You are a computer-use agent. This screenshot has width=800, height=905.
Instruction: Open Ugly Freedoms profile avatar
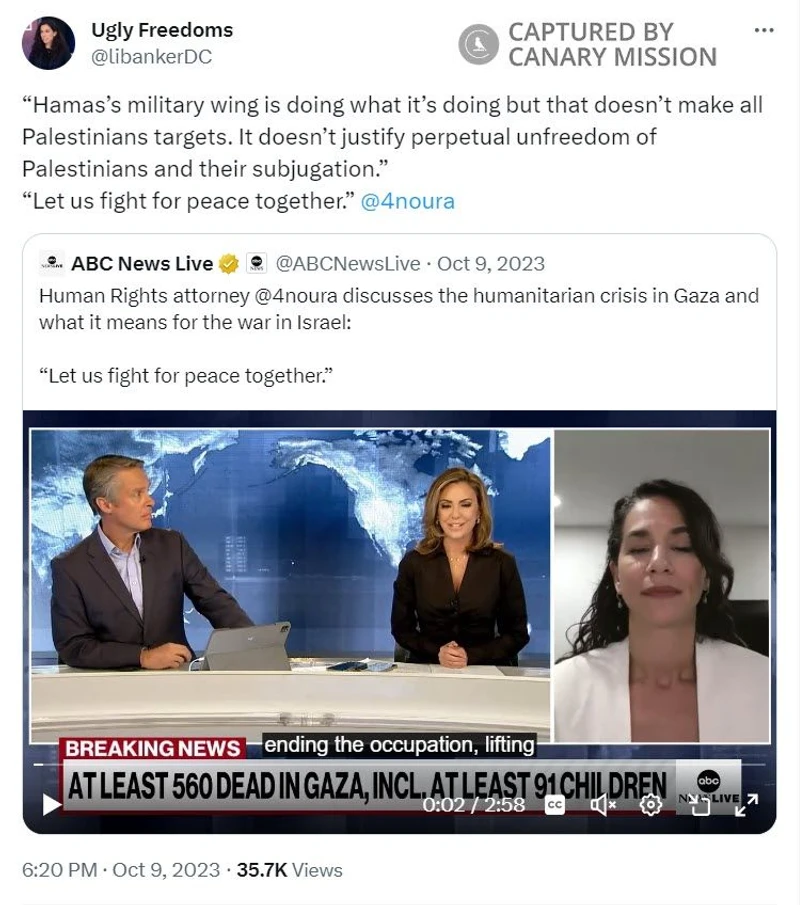click(x=48, y=43)
